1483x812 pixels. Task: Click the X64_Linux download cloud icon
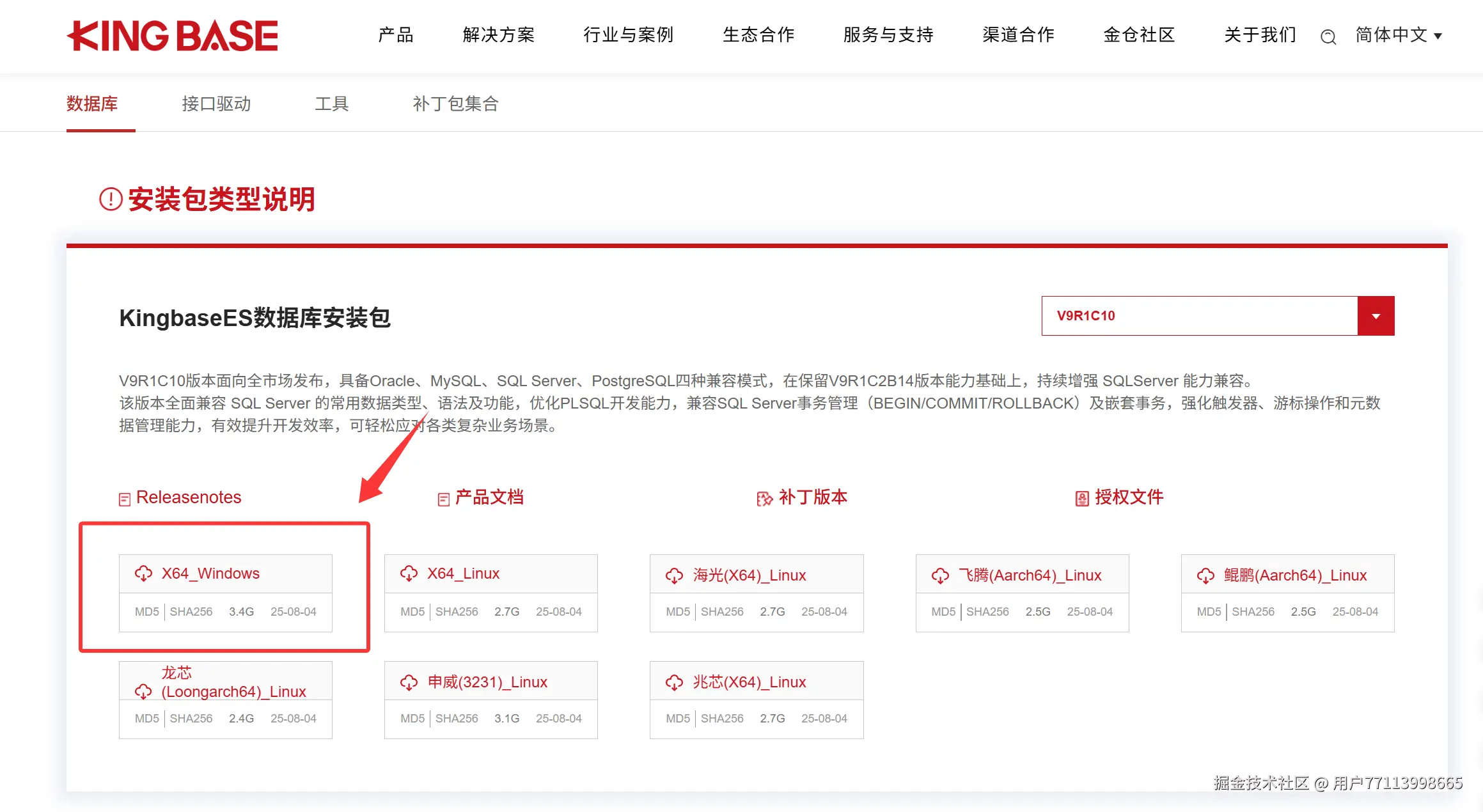(x=409, y=574)
